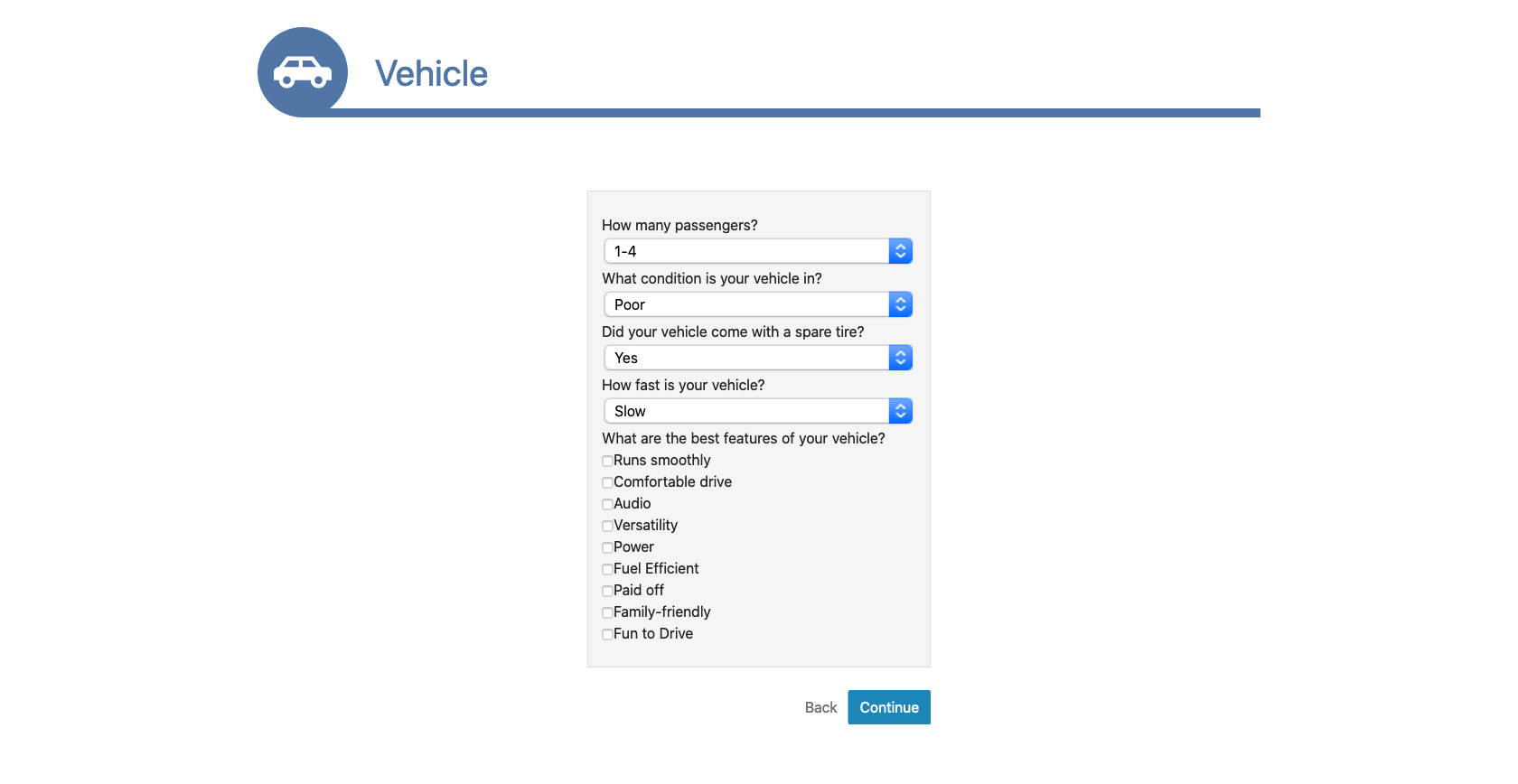
Task: Click the Poor condition stepper arrows
Action: click(x=900, y=304)
